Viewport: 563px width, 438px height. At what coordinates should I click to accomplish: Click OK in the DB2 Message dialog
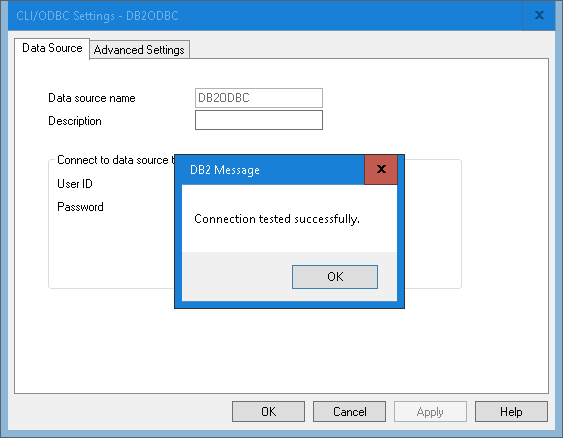pyautogui.click(x=335, y=277)
